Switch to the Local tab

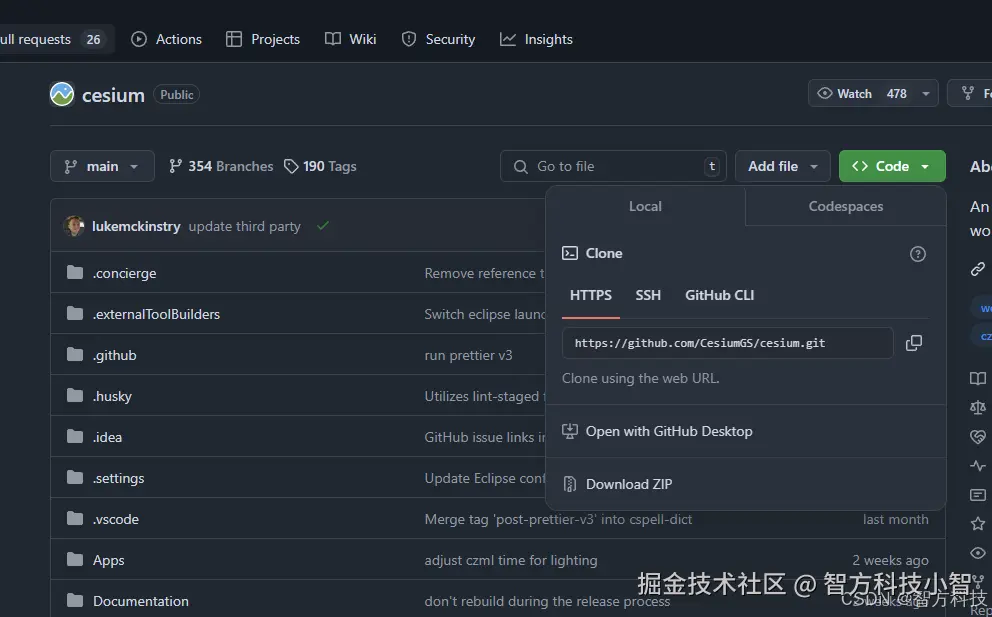coord(645,206)
